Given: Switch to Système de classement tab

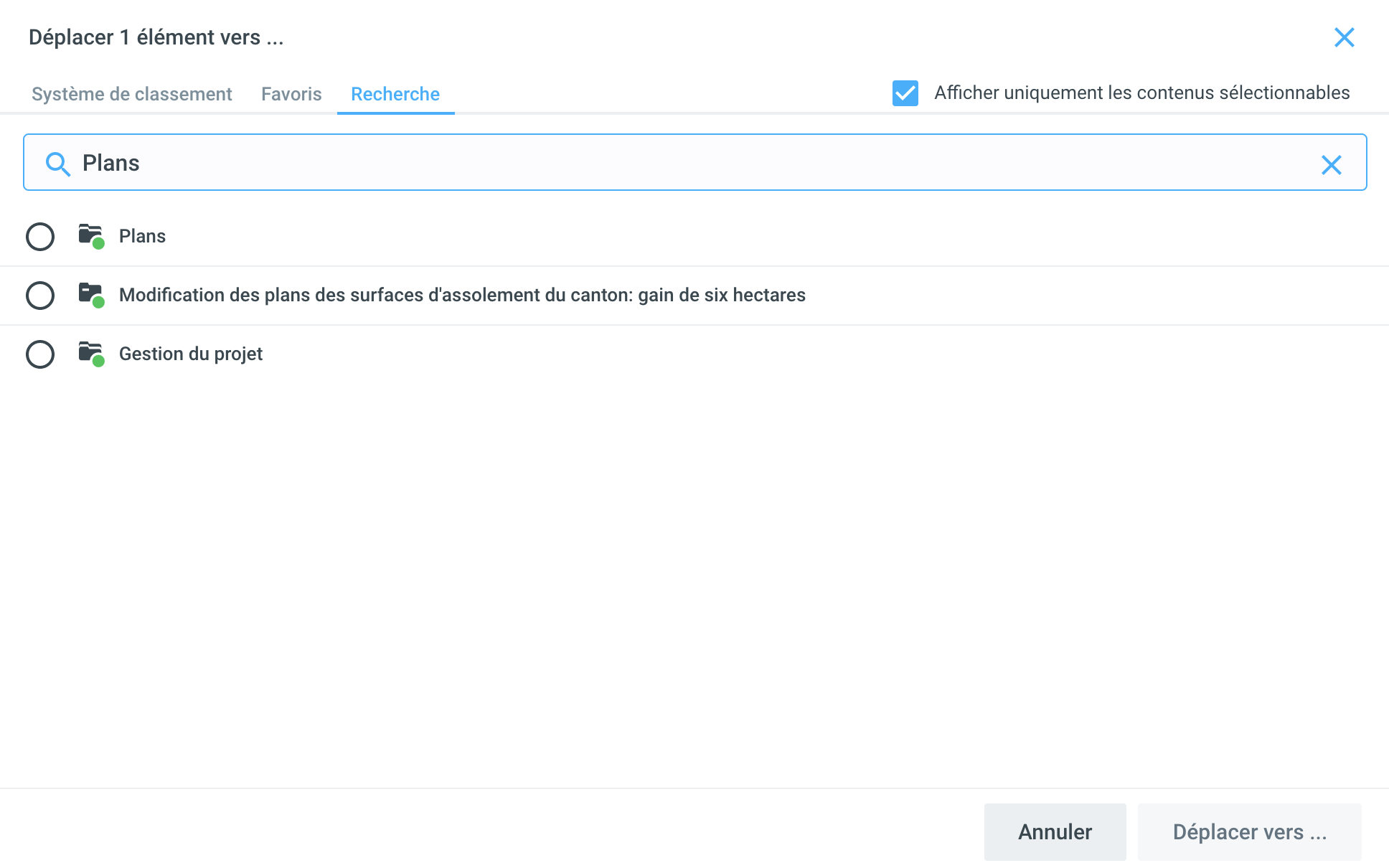Looking at the screenshot, I should coord(131,94).
